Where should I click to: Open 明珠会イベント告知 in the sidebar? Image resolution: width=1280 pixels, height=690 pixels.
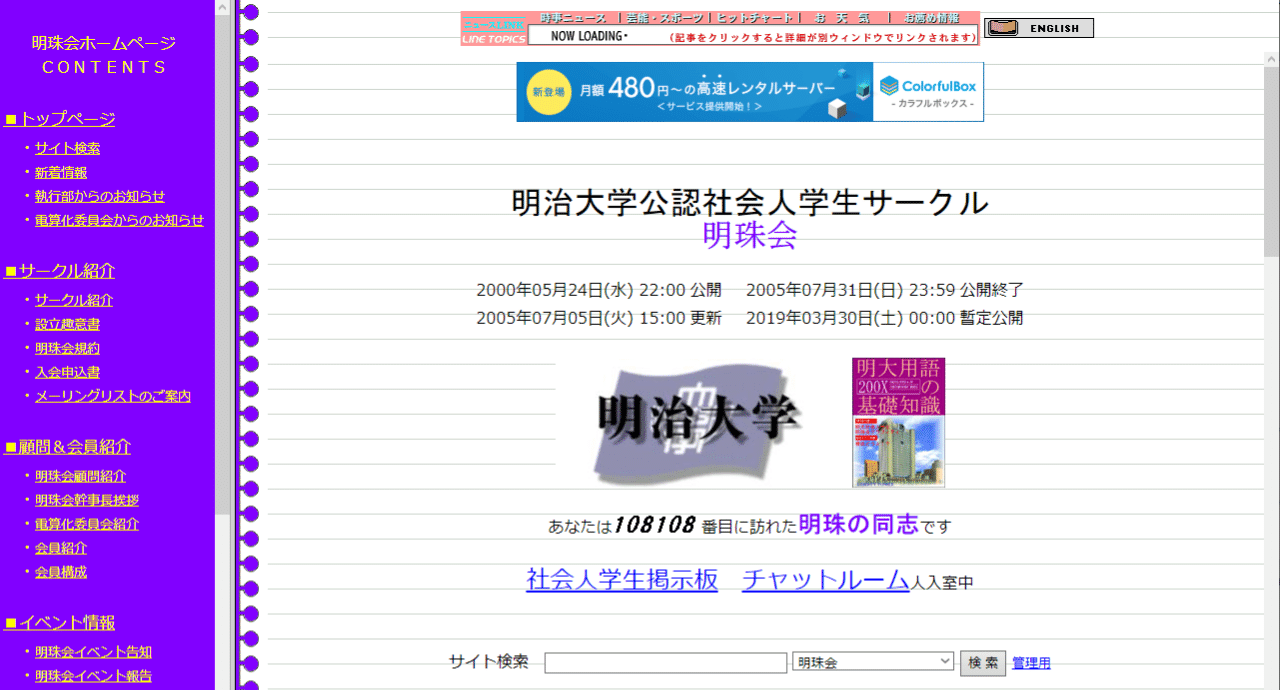click(x=93, y=652)
